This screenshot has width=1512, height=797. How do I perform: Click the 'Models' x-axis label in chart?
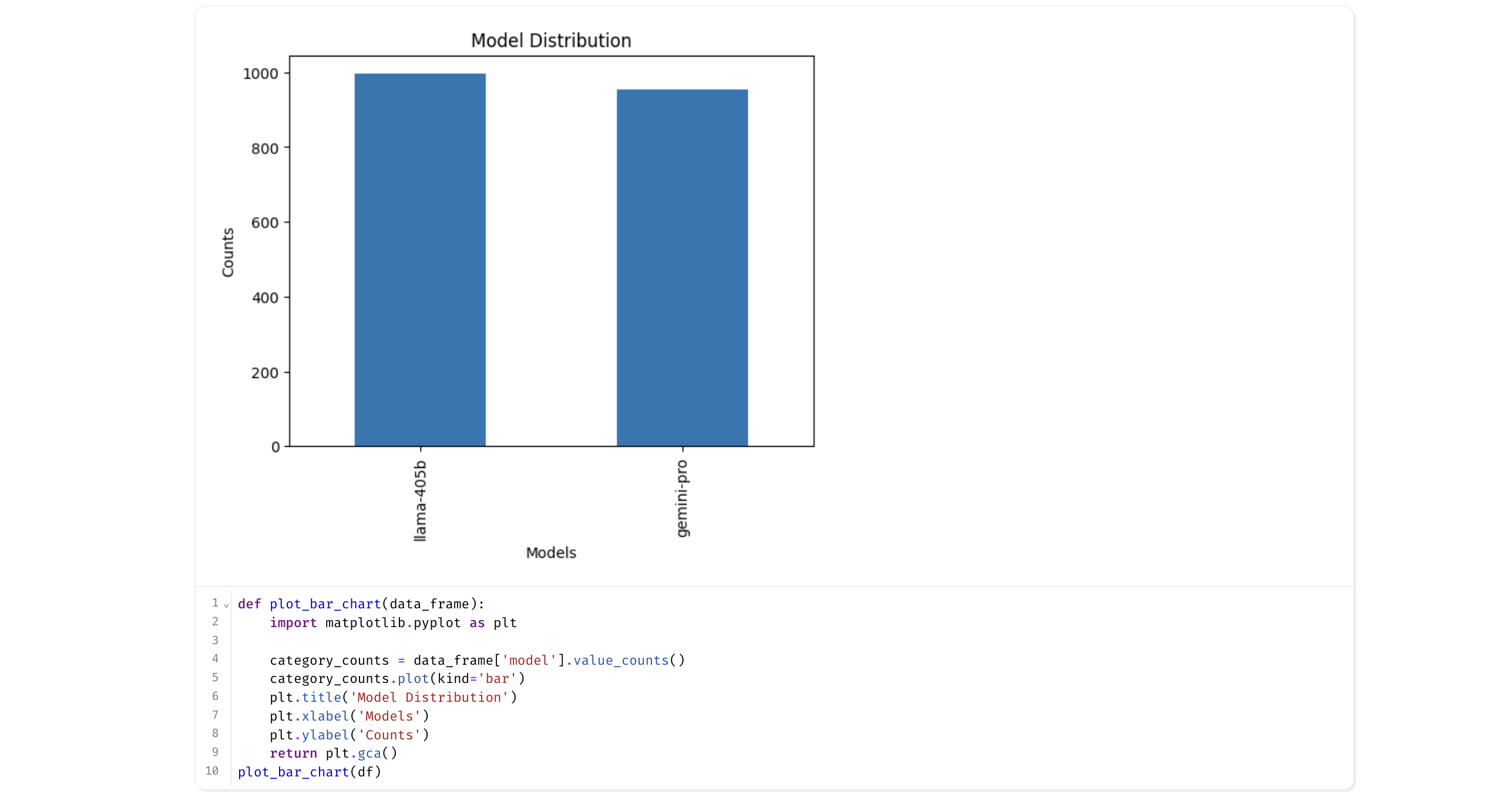pyautogui.click(x=551, y=553)
